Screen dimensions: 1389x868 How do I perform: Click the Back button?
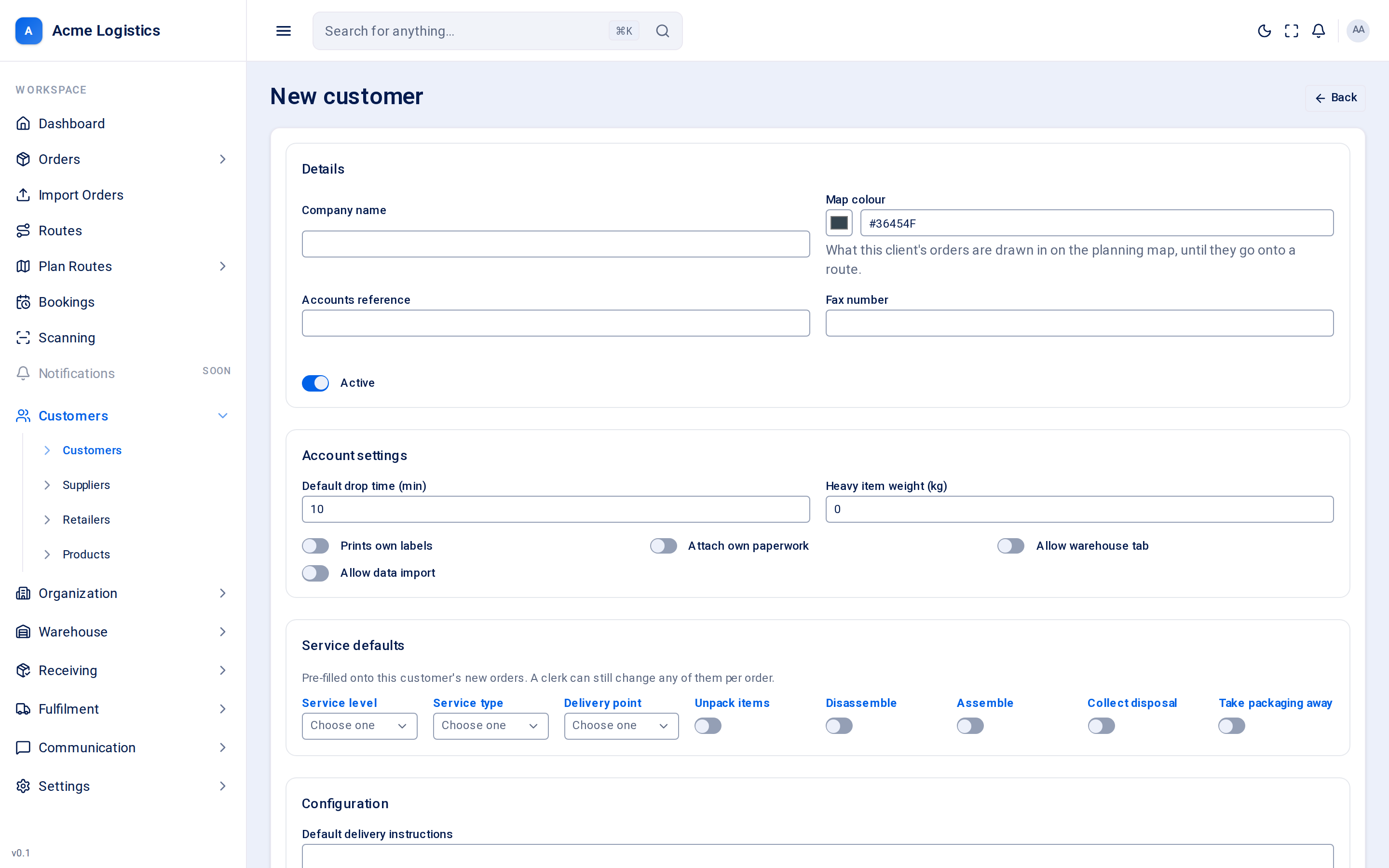[x=1335, y=98]
